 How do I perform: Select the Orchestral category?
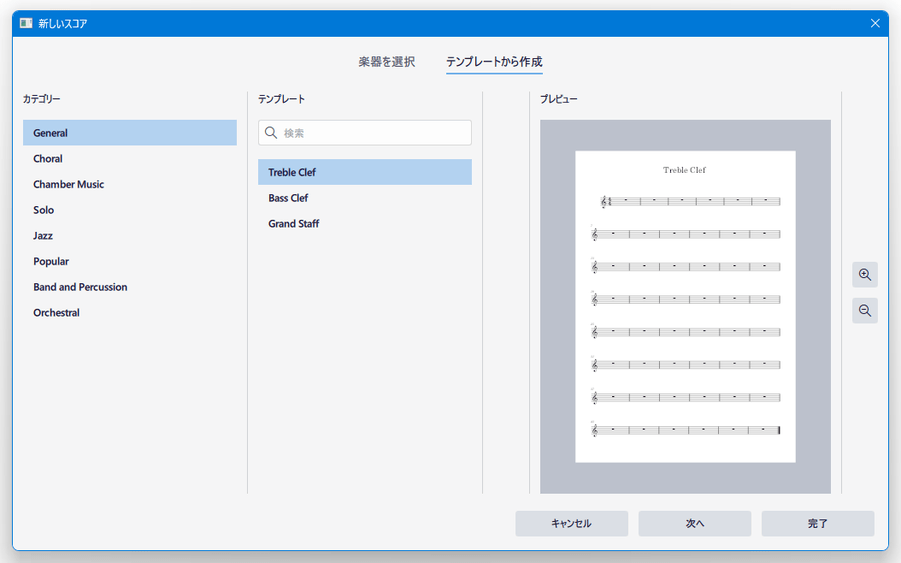pos(130,313)
